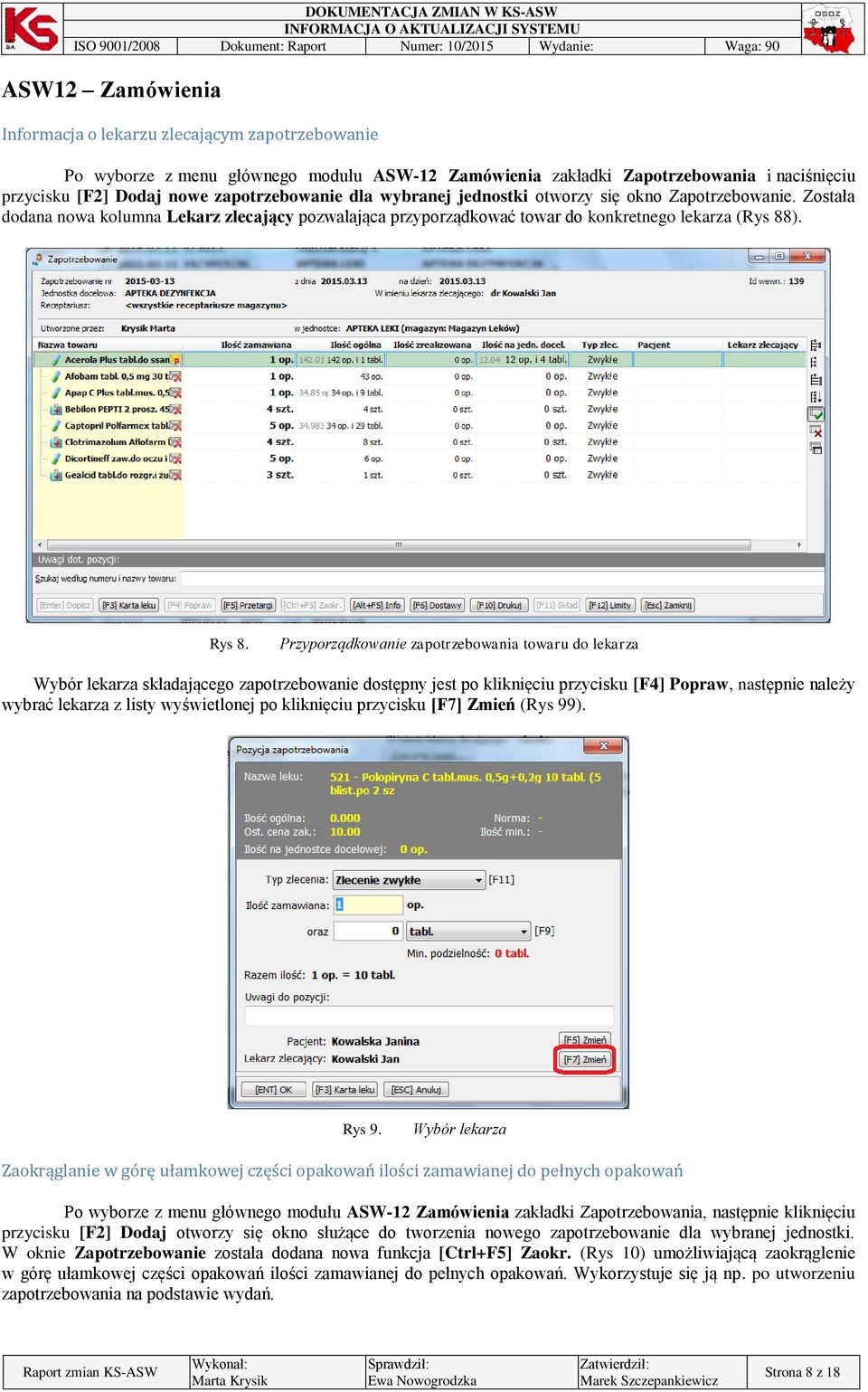Click the KS company logo in header
Image resolution: width=868 pixels, height=1392 pixels.
32,28
